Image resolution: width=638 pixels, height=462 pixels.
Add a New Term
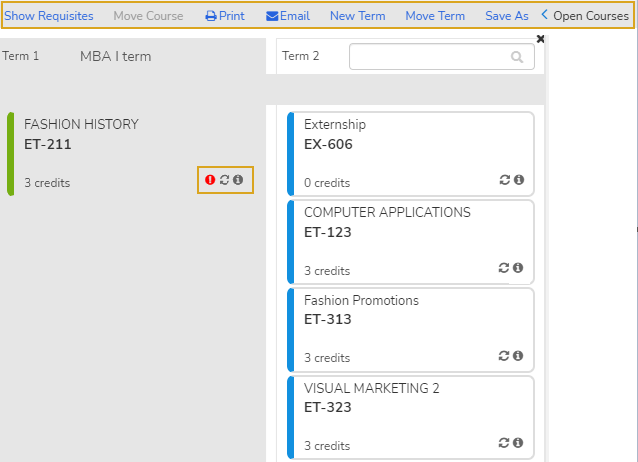pyautogui.click(x=357, y=16)
